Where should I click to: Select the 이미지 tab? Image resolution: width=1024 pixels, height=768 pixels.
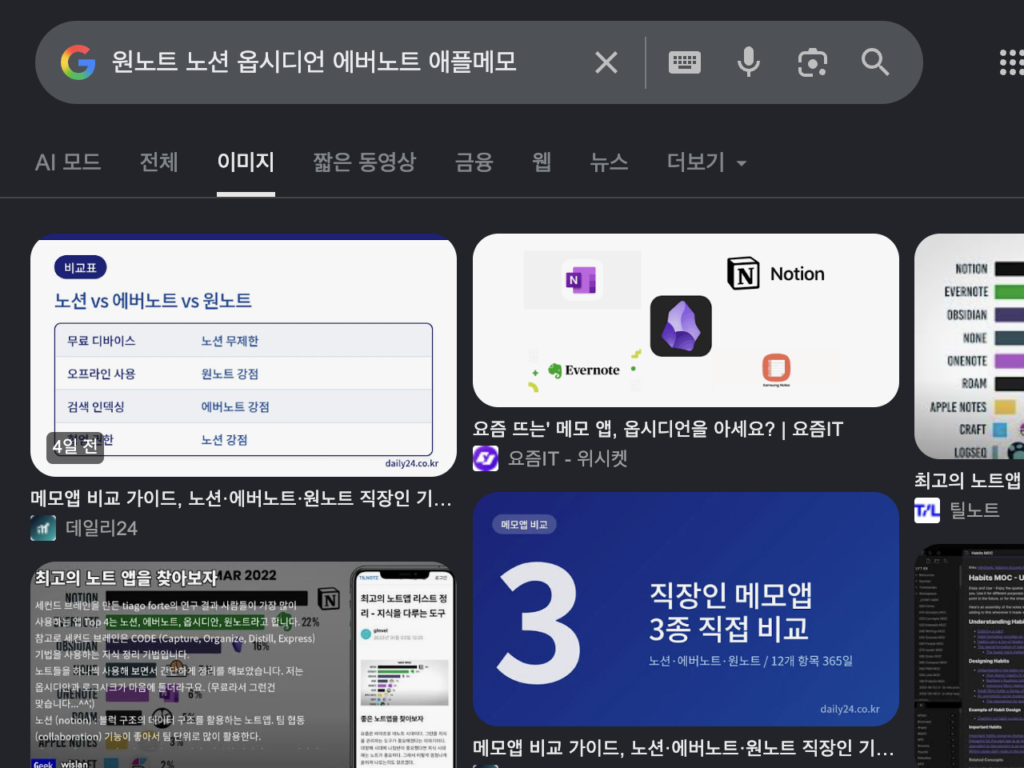[x=246, y=162]
